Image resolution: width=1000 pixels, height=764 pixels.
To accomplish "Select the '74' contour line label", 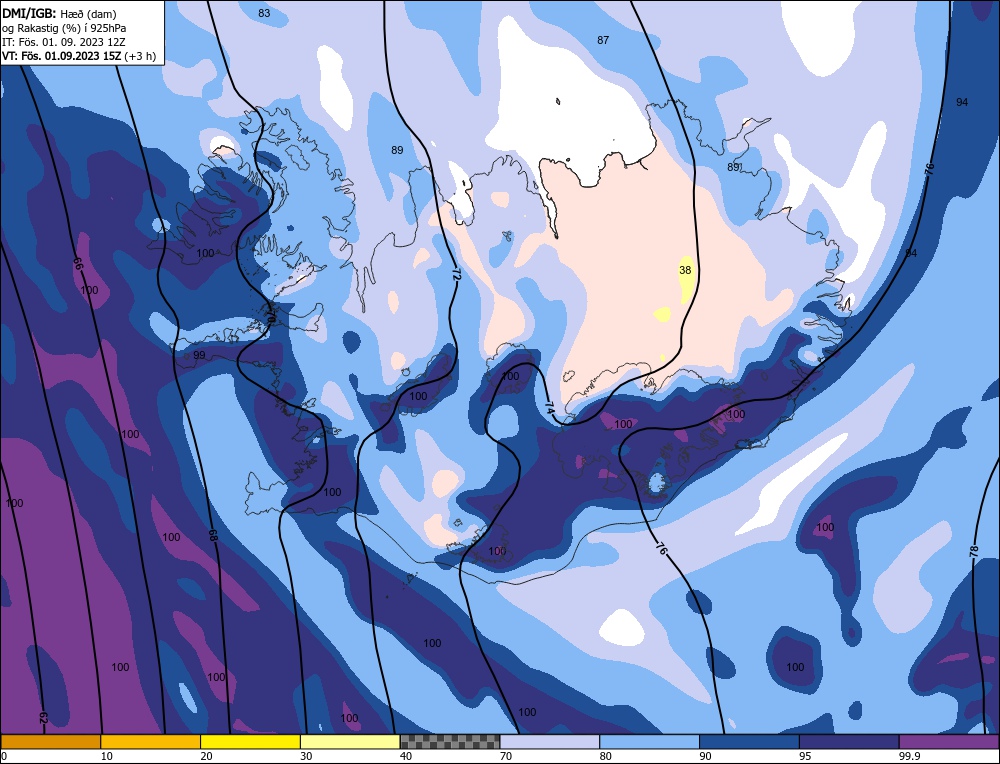I will tap(549, 408).
